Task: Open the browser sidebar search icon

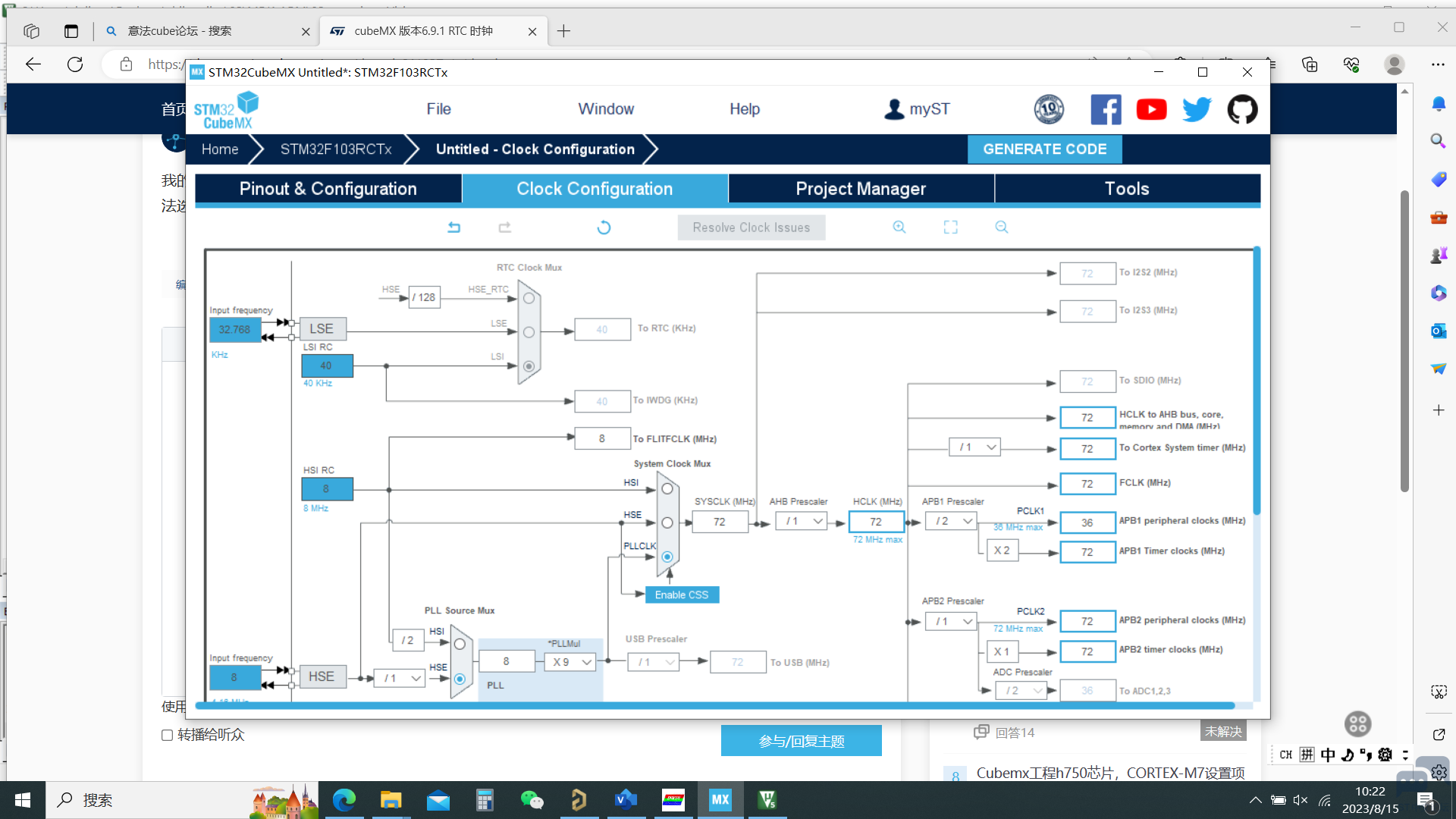Action: coord(1438,141)
